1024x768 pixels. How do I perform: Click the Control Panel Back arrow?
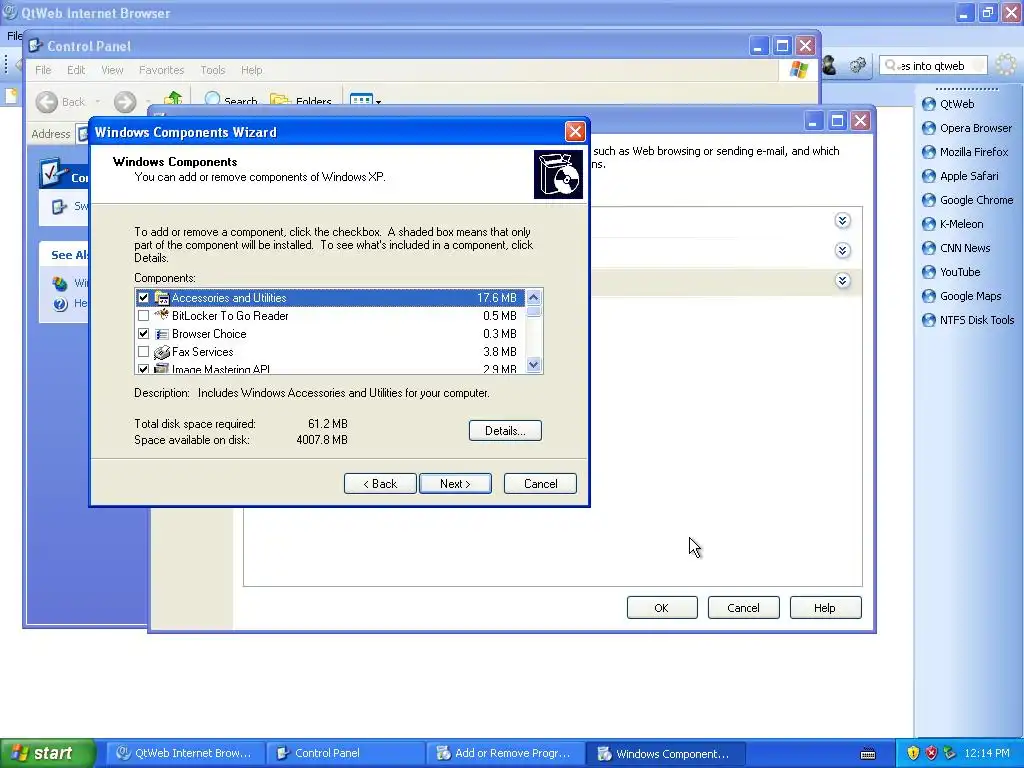click(47, 102)
